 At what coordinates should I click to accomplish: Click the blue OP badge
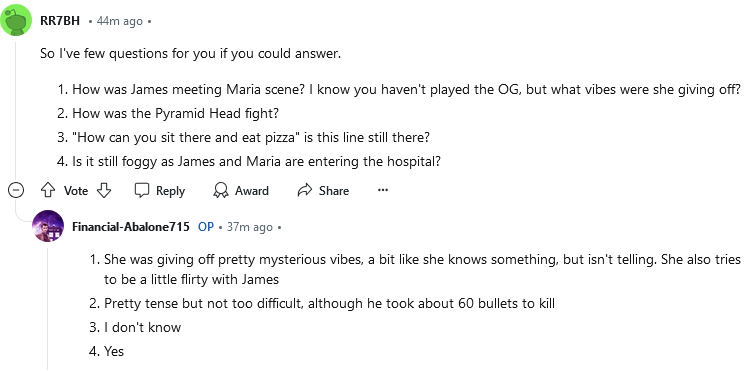[x=206, y=227]
